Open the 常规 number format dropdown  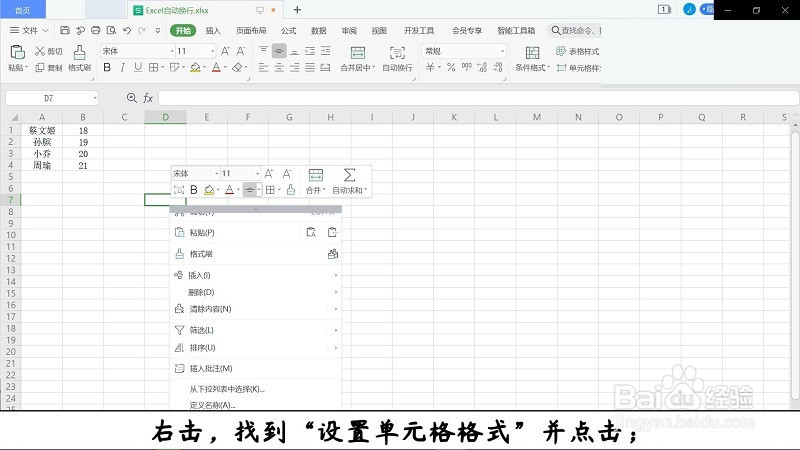point(503,51)
